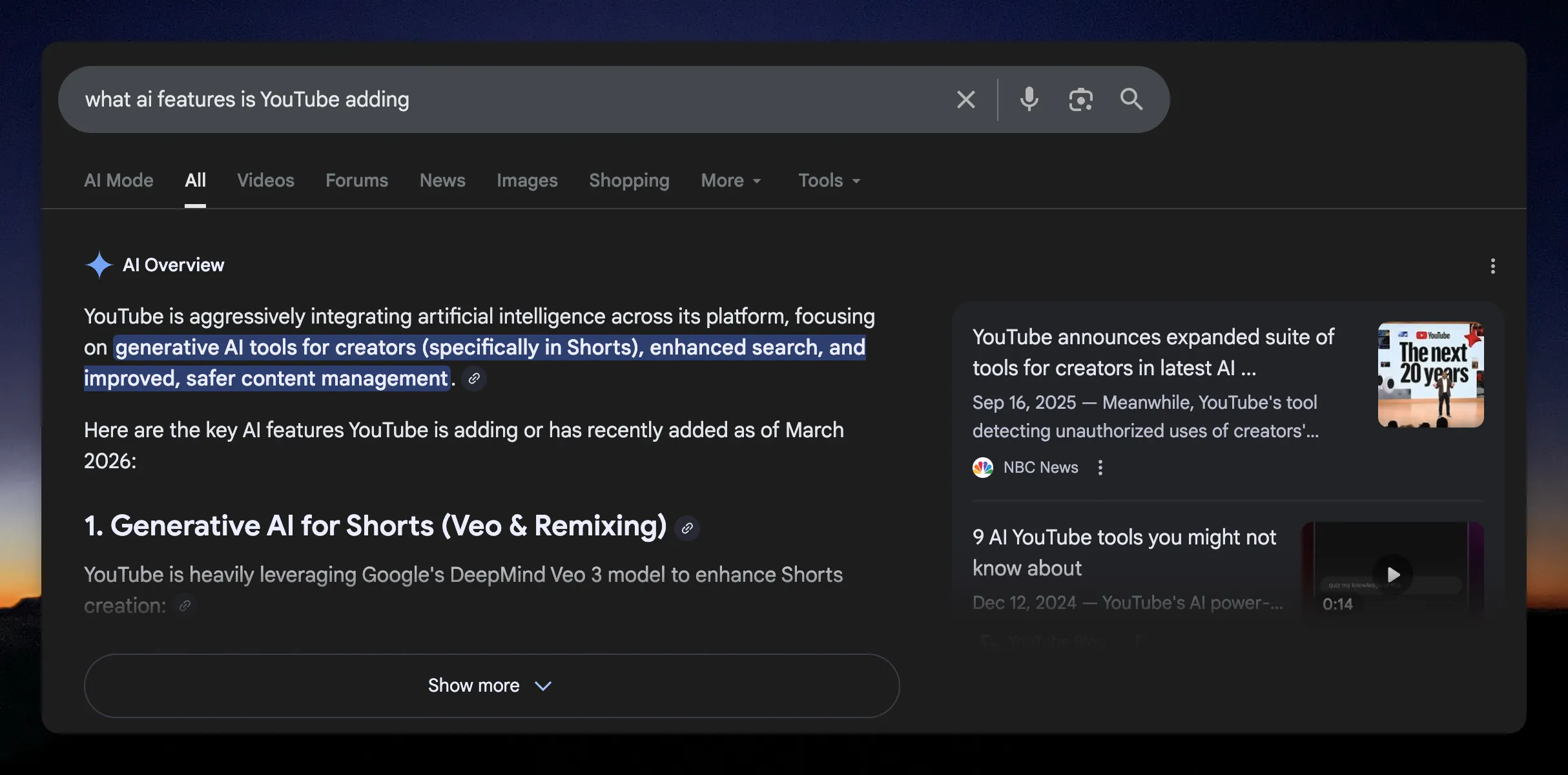Click the AI Overview sparkle icon
Image resolution: width=1568 pixels, height=775 pixels.
pyautogui.click(x=99, y=265)
